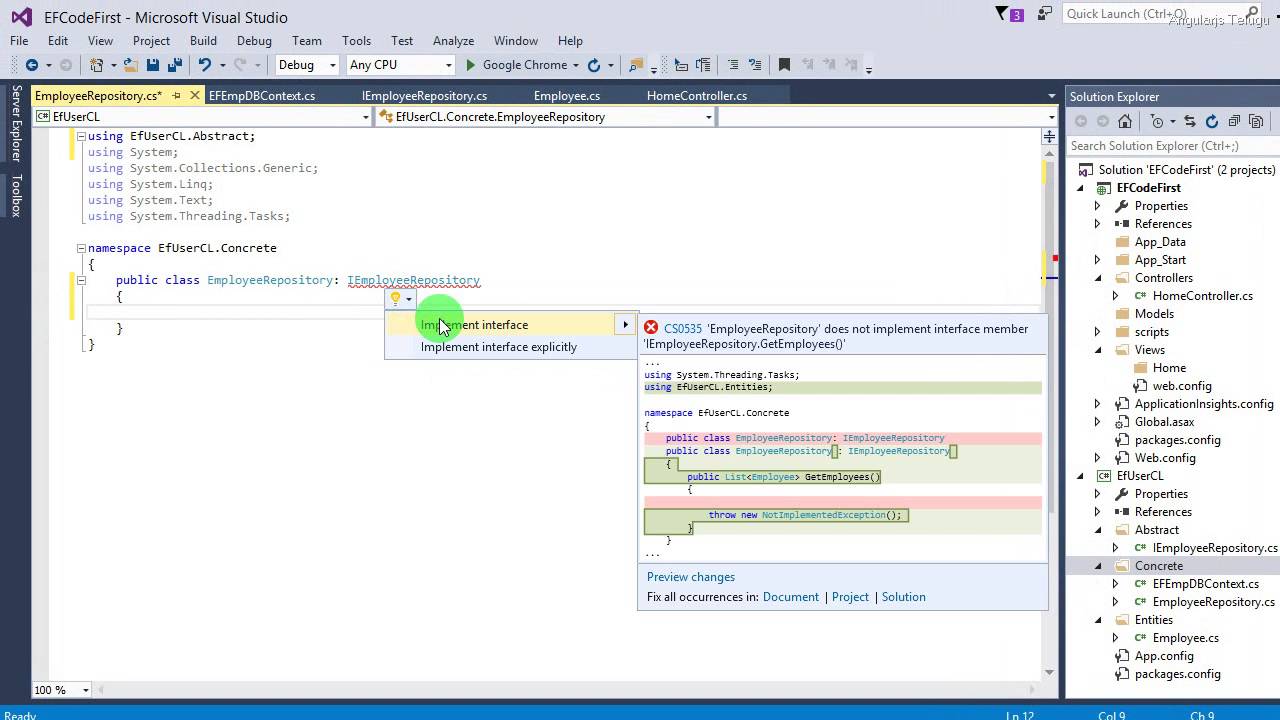Screen dimensions: 1280x720
Task: Select Employee.cs in Solution Explorer
Action: (1185, 638)
